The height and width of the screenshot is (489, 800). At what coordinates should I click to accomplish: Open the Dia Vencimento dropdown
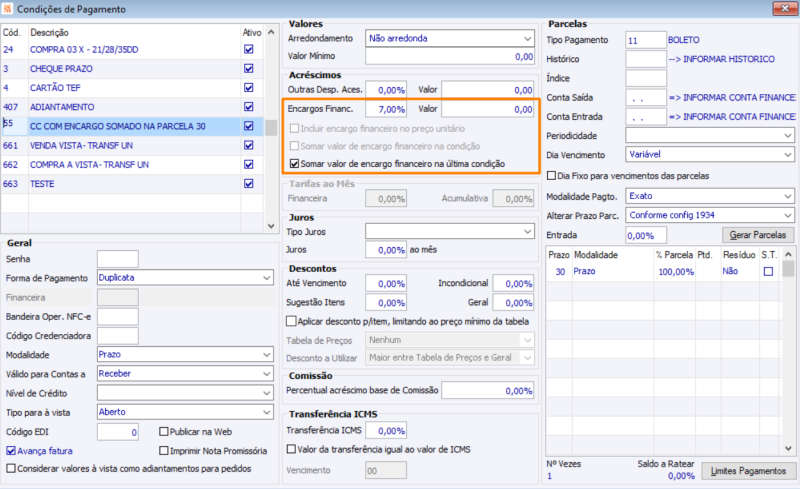[x=789, y=155]
